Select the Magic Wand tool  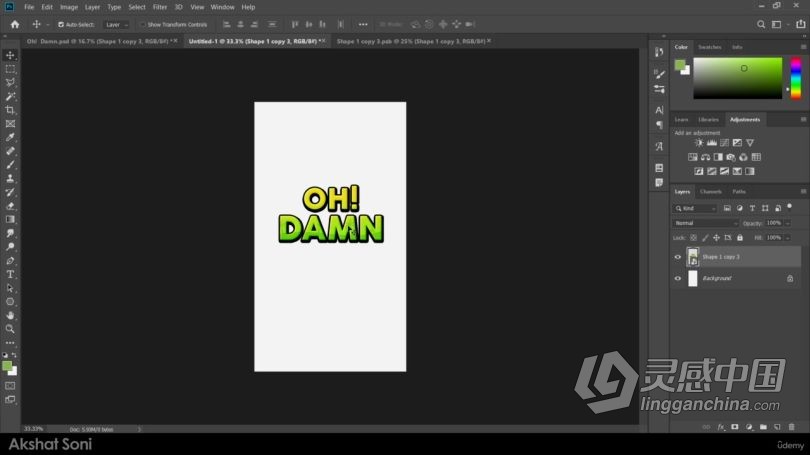(x=10, y=97)
